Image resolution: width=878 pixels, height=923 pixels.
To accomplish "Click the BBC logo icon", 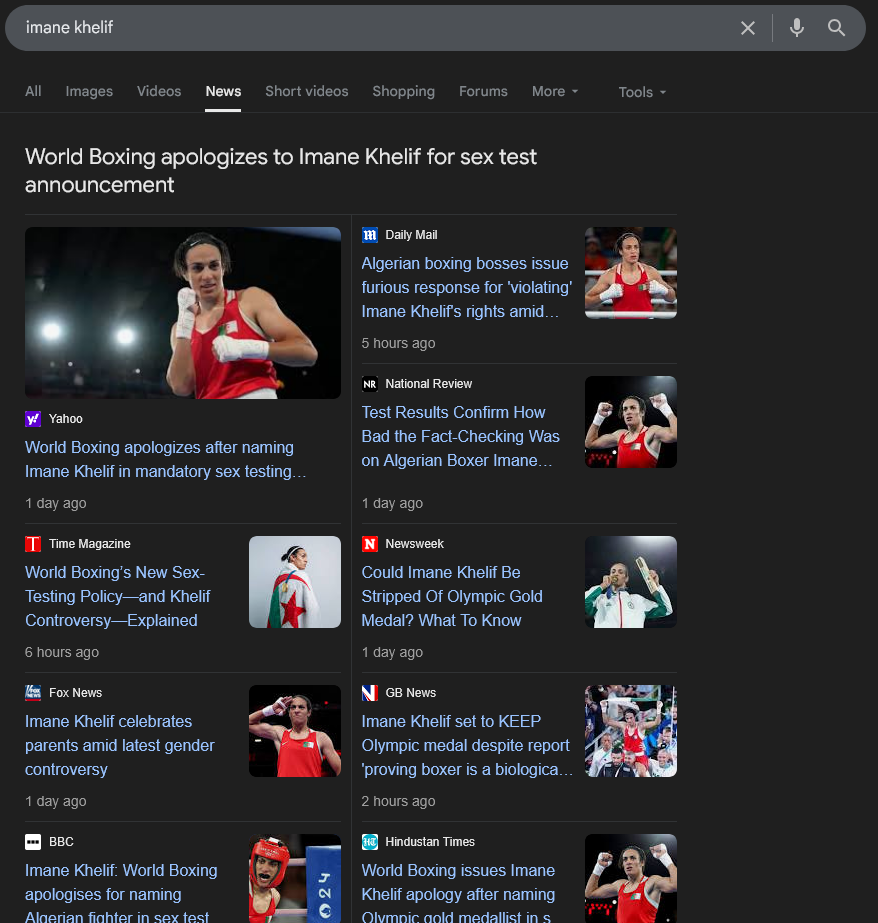I will (33, 842).
